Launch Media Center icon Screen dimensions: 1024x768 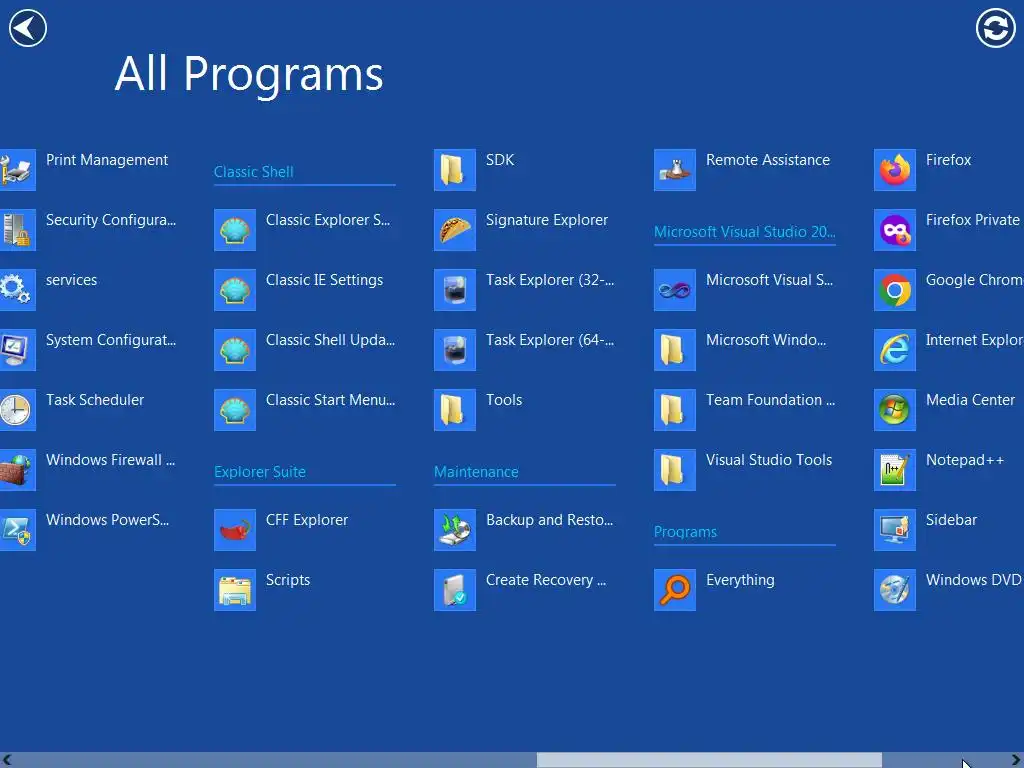tap(895, 410)
